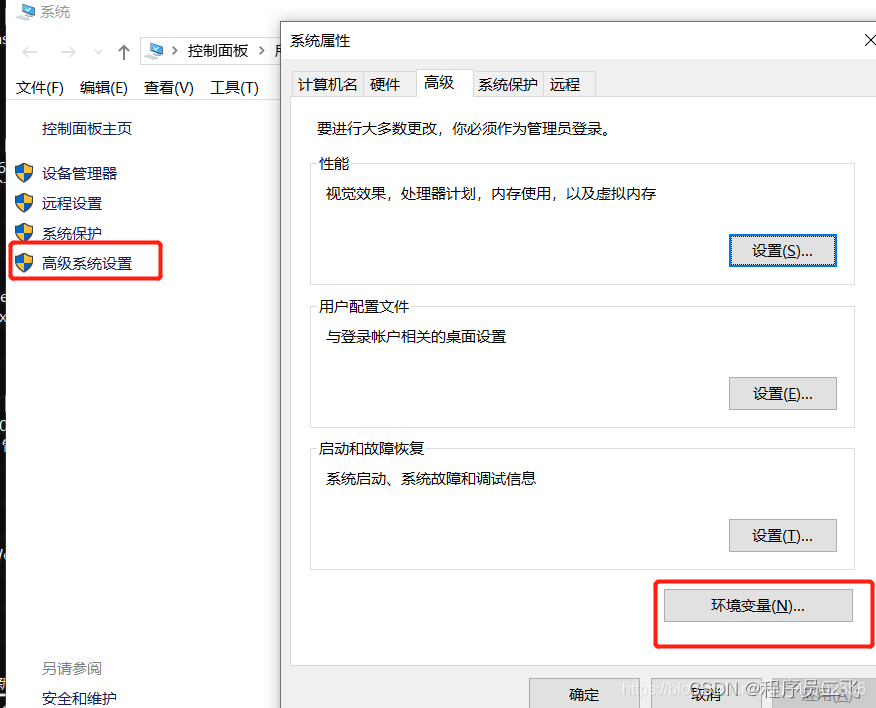Click shield icon next to 高级系统设置
Viewport: 876px width, 708px height.
(x=24, y=263)
